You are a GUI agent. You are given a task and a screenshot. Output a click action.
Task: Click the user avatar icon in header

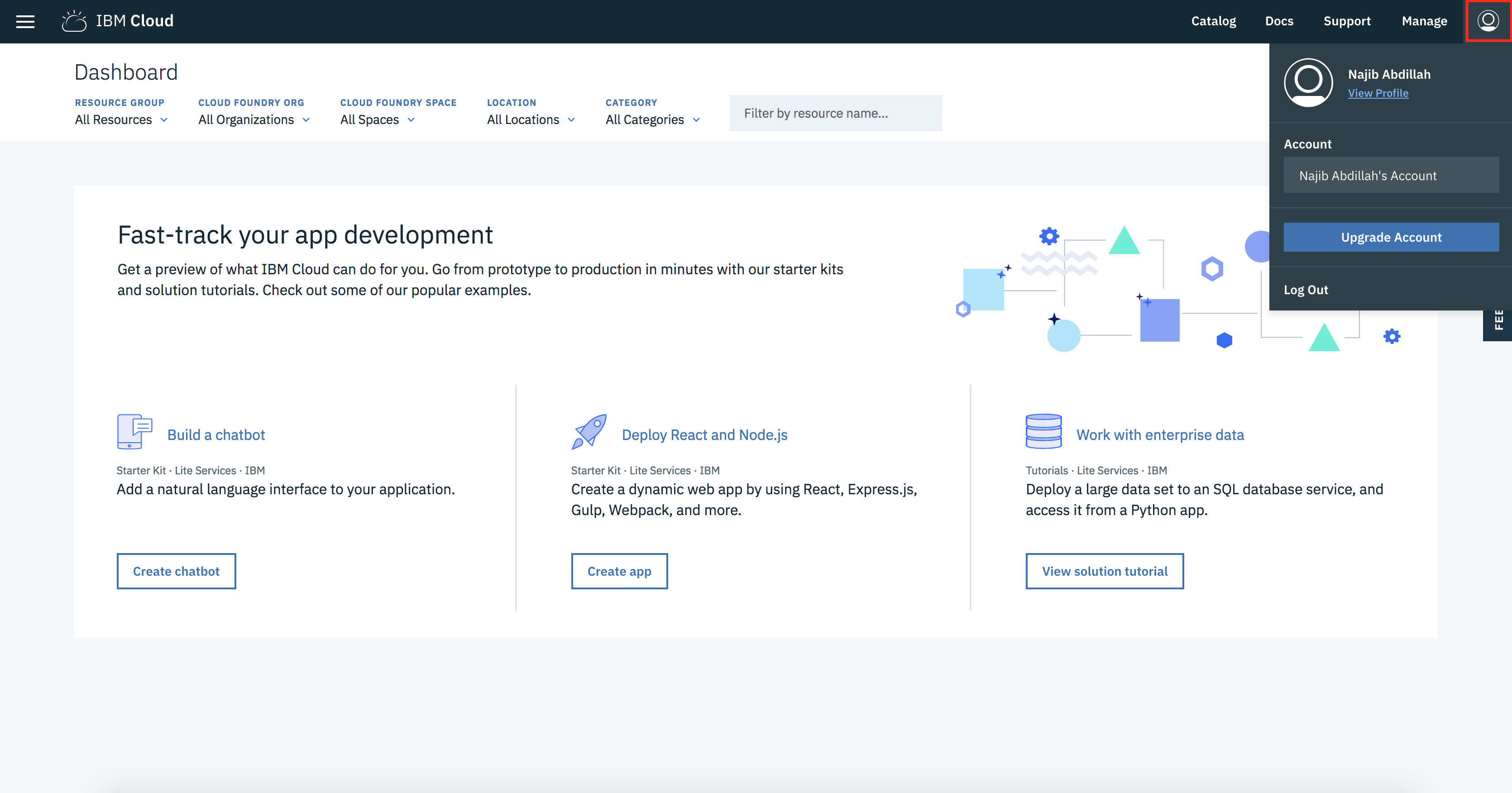[x=1488, y=21]
